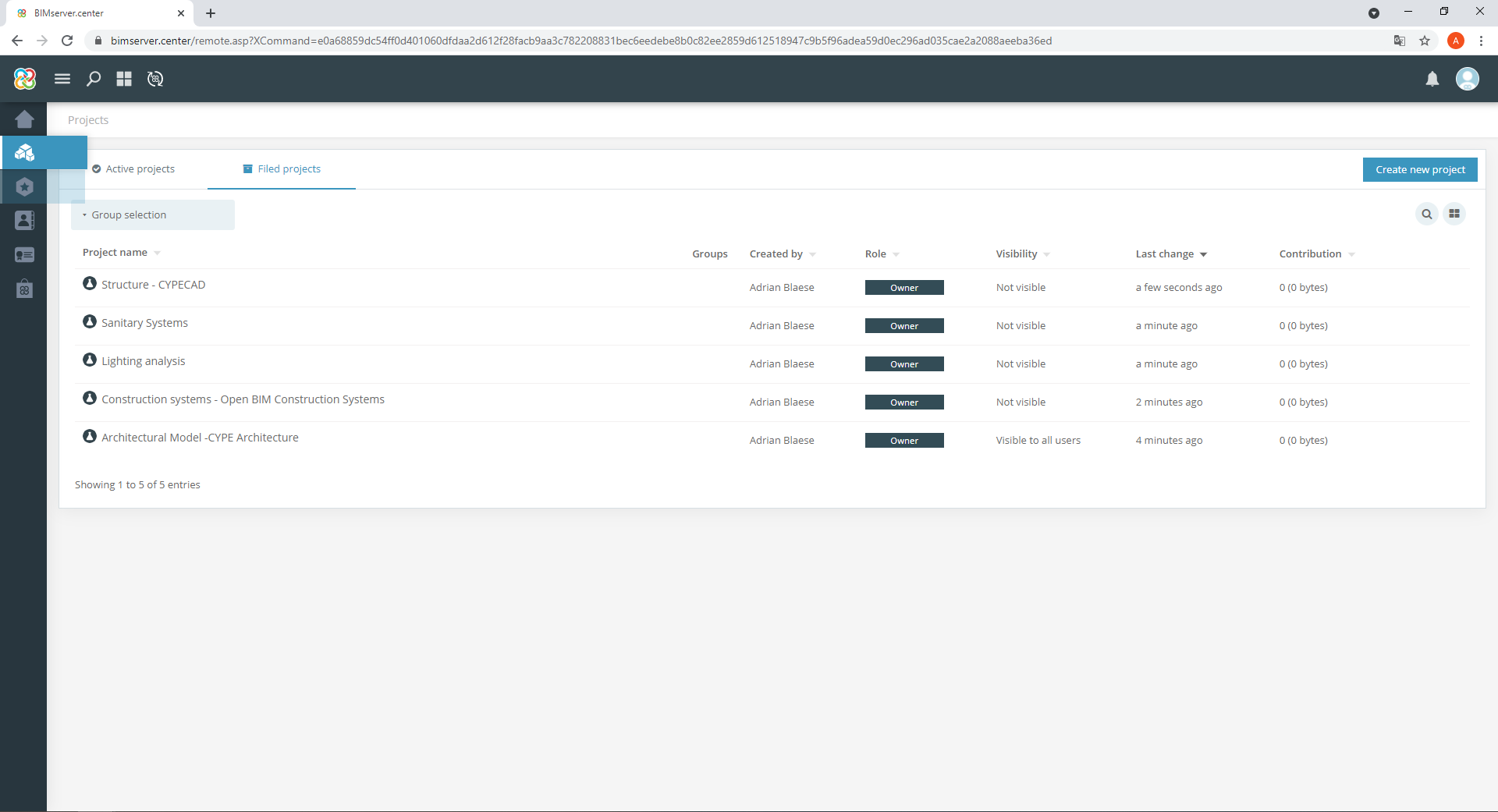Screen dimensions: 1498x812
Task: Switch to the Active projects tab
Action: click(x=133, y=169)
